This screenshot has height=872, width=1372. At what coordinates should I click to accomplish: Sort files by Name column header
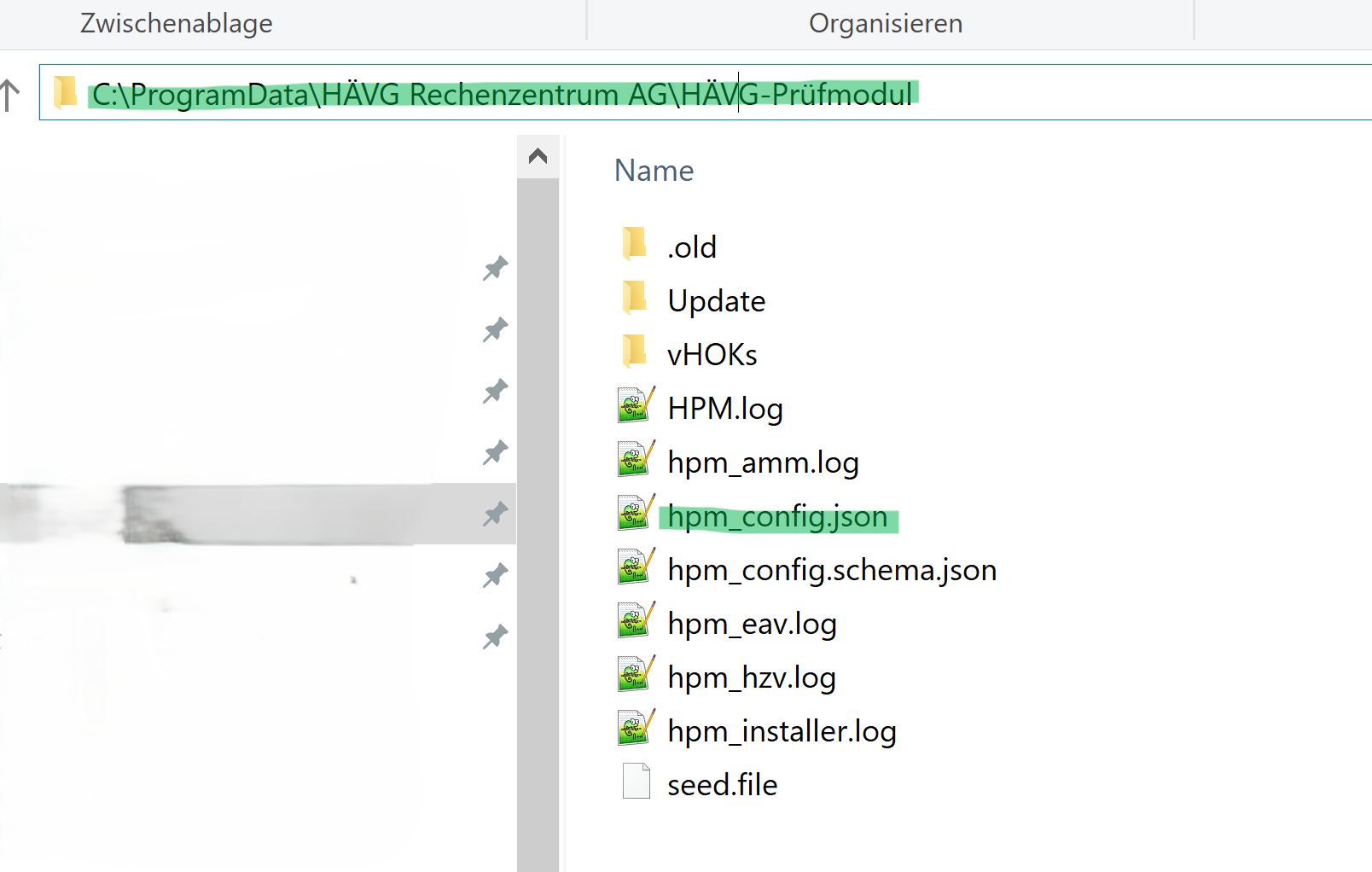pos(654,171)
